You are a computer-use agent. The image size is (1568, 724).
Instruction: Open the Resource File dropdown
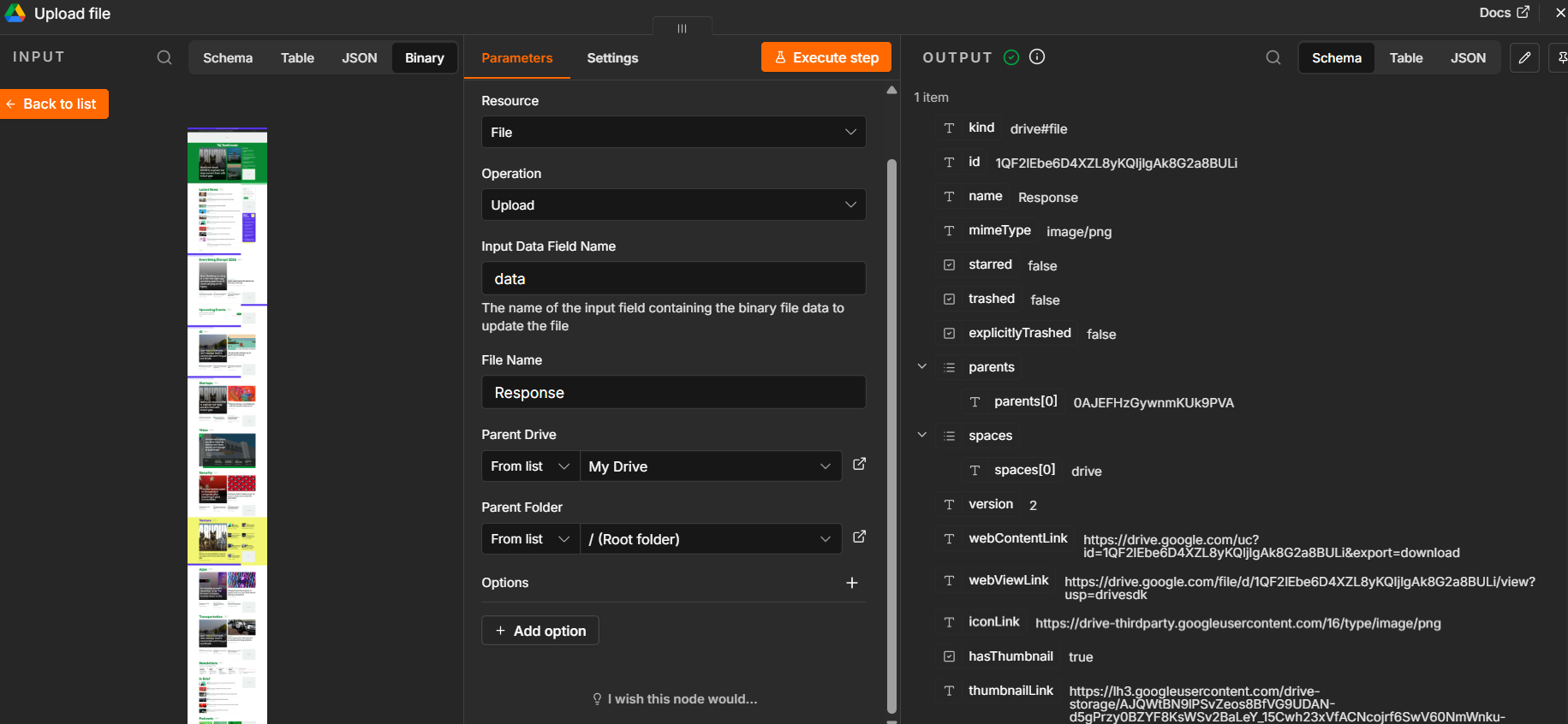pyautogui.click(x=673, y=132)
